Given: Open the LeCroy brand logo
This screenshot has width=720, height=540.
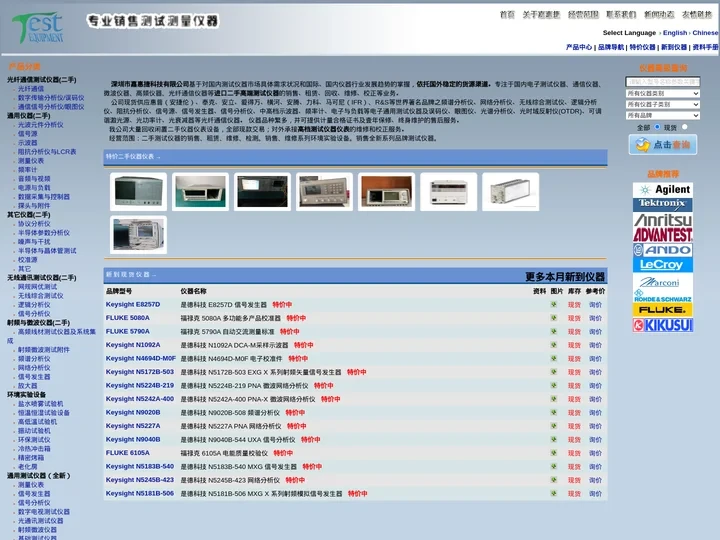Looking at the screenshot, I should pyautogui.click(x=663, y=264).
